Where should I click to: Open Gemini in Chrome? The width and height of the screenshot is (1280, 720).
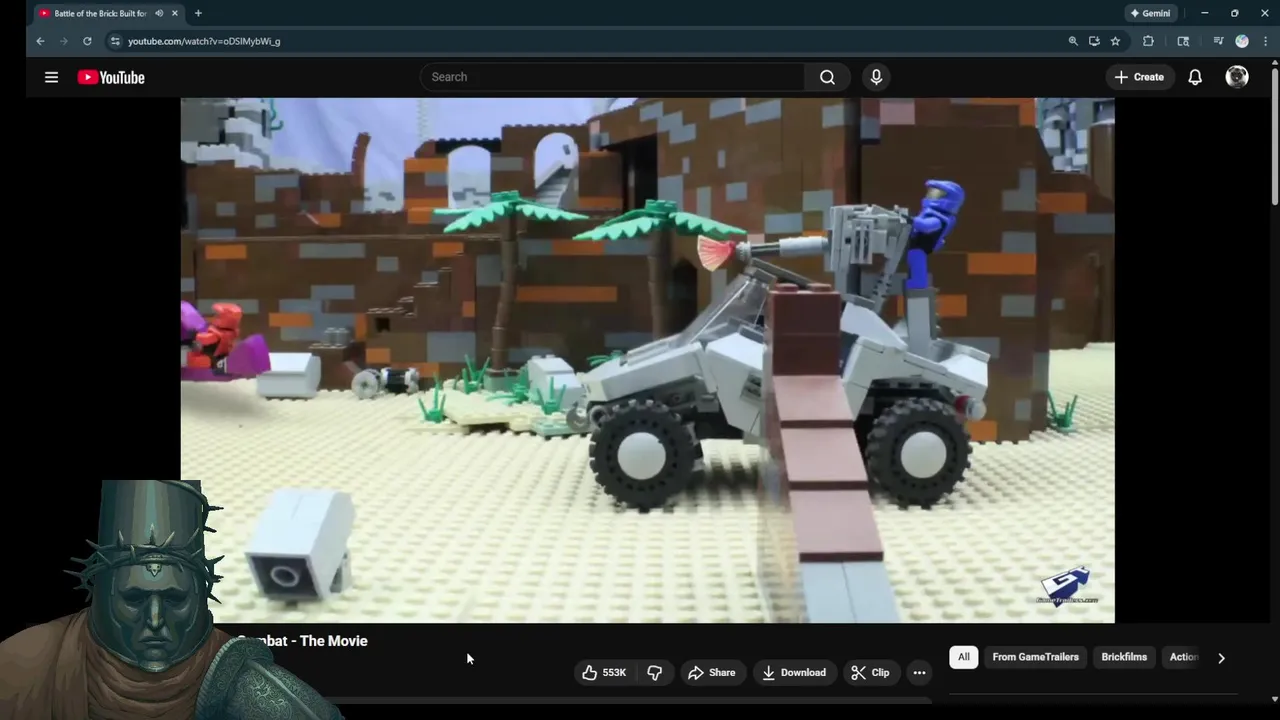pos(1149,13)
